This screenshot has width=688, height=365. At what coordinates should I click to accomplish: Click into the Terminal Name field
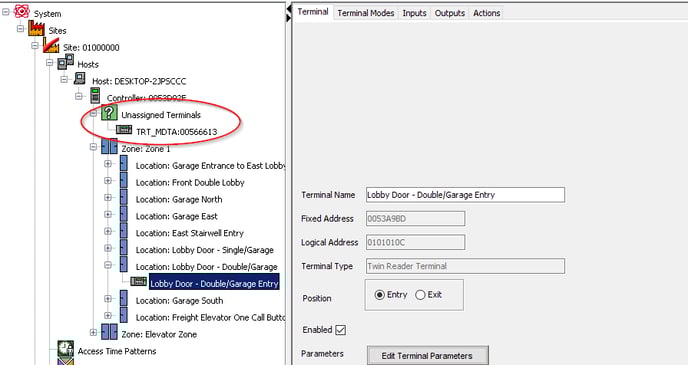pos(465,195)
